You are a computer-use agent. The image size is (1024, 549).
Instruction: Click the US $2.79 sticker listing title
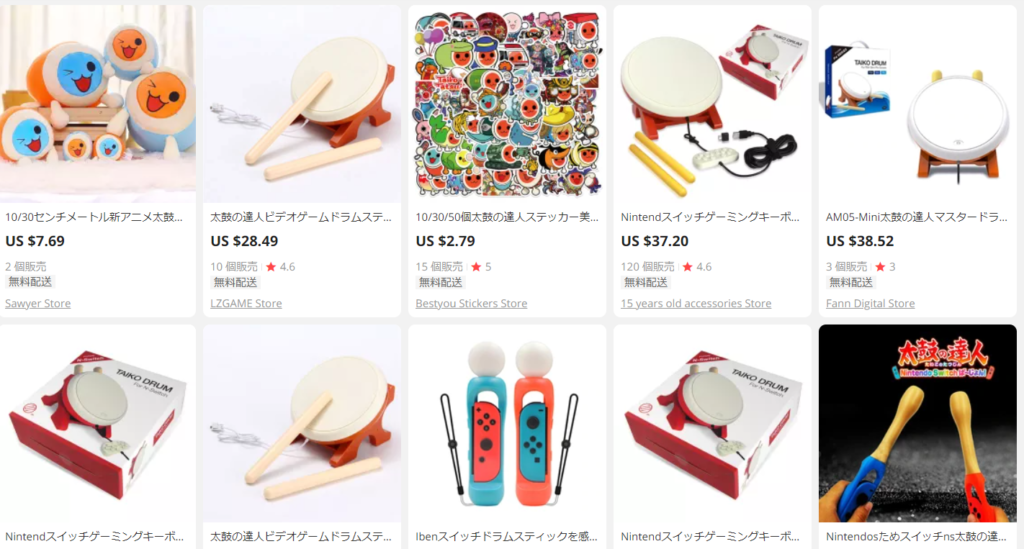(507, 217)
